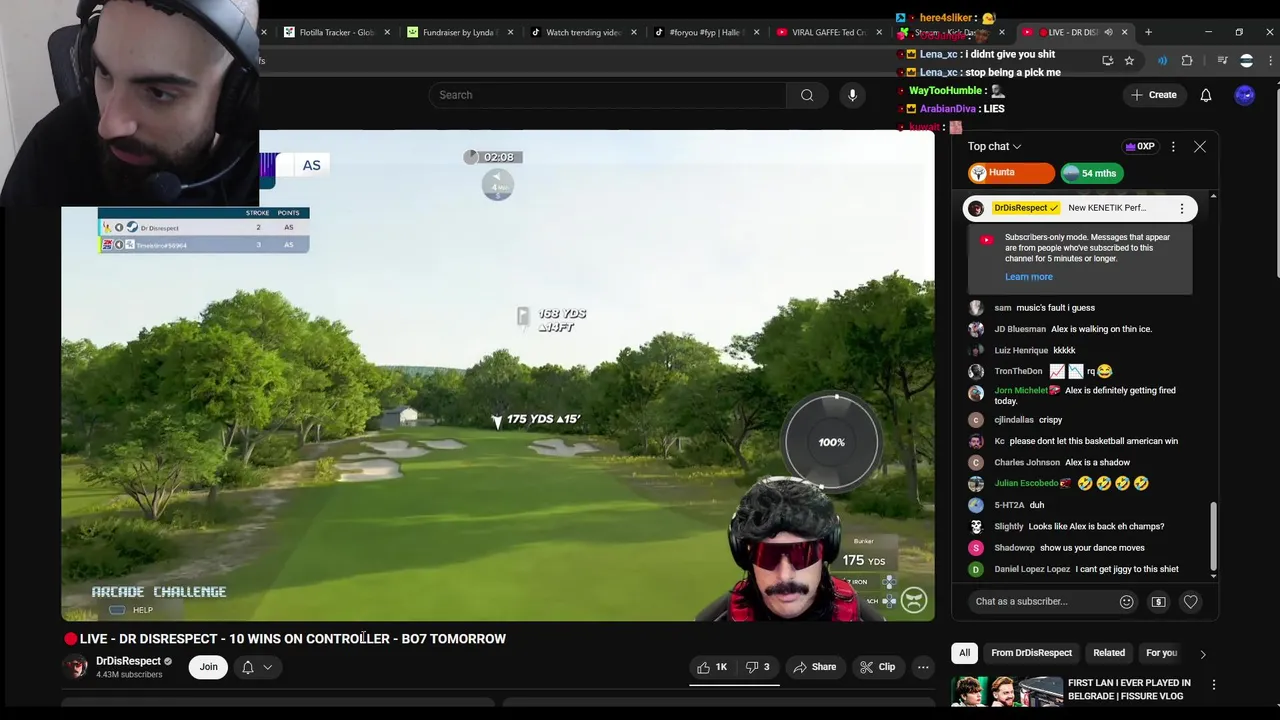This screenshot has width=1280, height=720.
Task: Open new browser tab
Action: coord(1148,32)
